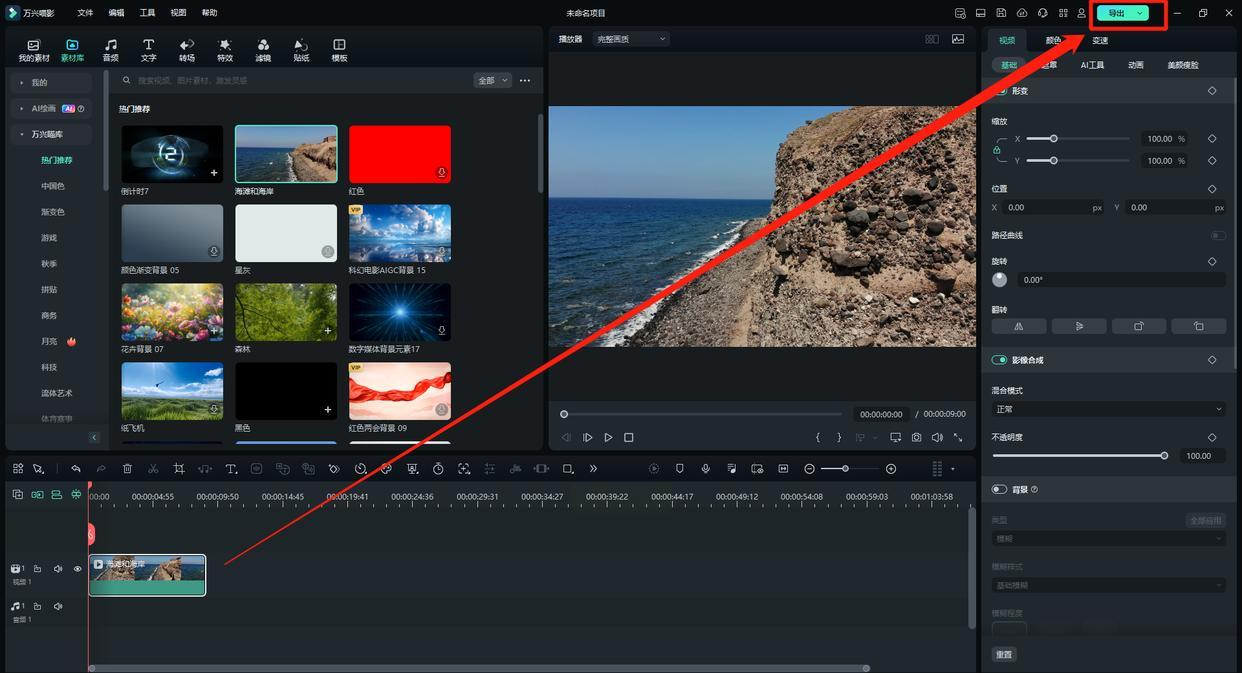Open the 文件 (File) menu
This screenshot has height=673, width=1242.
tap(85, 13)
